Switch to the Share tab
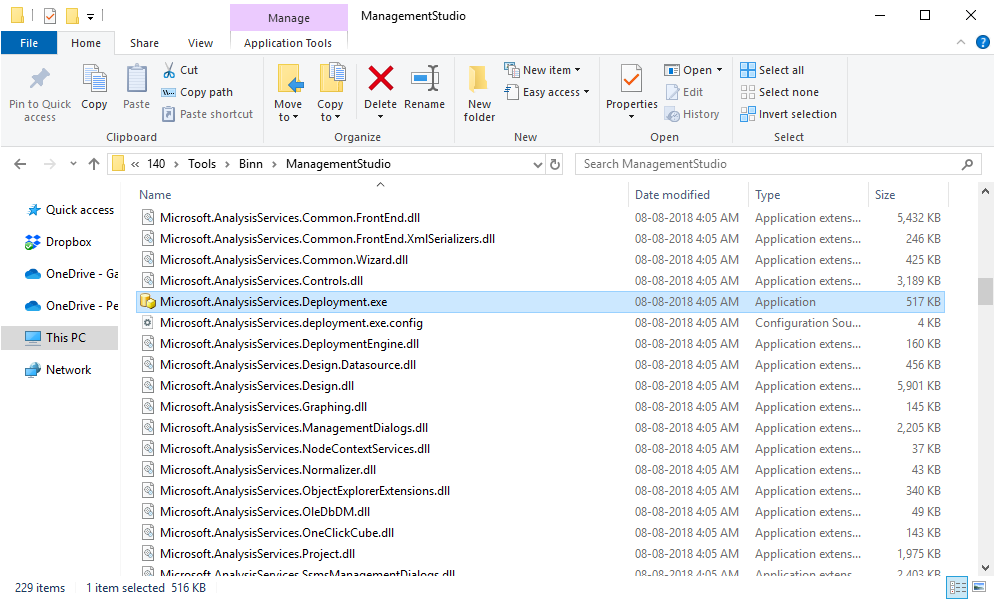This screenshot has height=600, width=995. (x=144, y=43)
